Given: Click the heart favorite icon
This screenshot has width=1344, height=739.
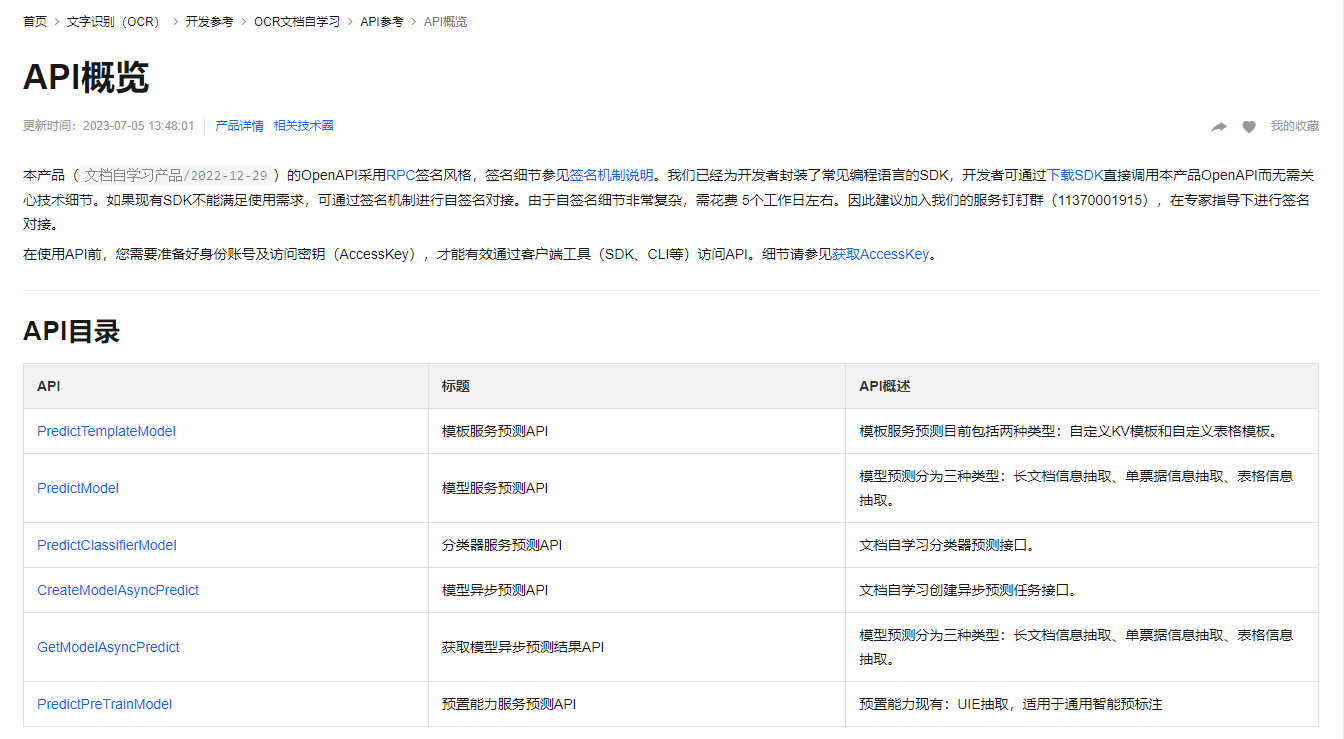Looking at the screenshot, I should (1249, 127).
